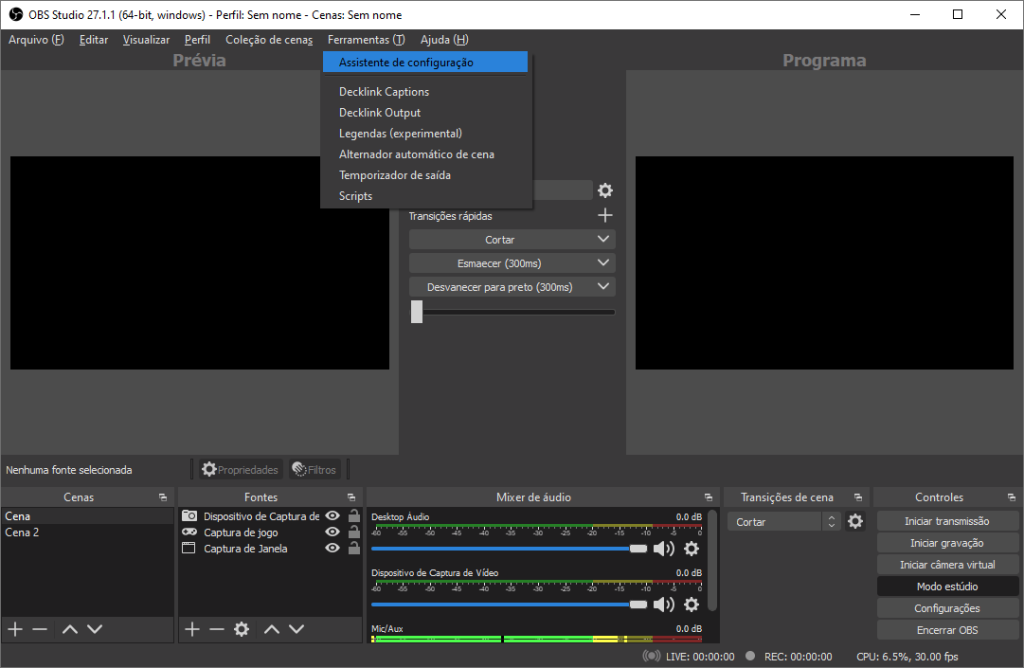This screenshot has width=1024, height=668.
Task: Toggle visibility of Dispositivo de Captura source
Action: tap(331, 515)
